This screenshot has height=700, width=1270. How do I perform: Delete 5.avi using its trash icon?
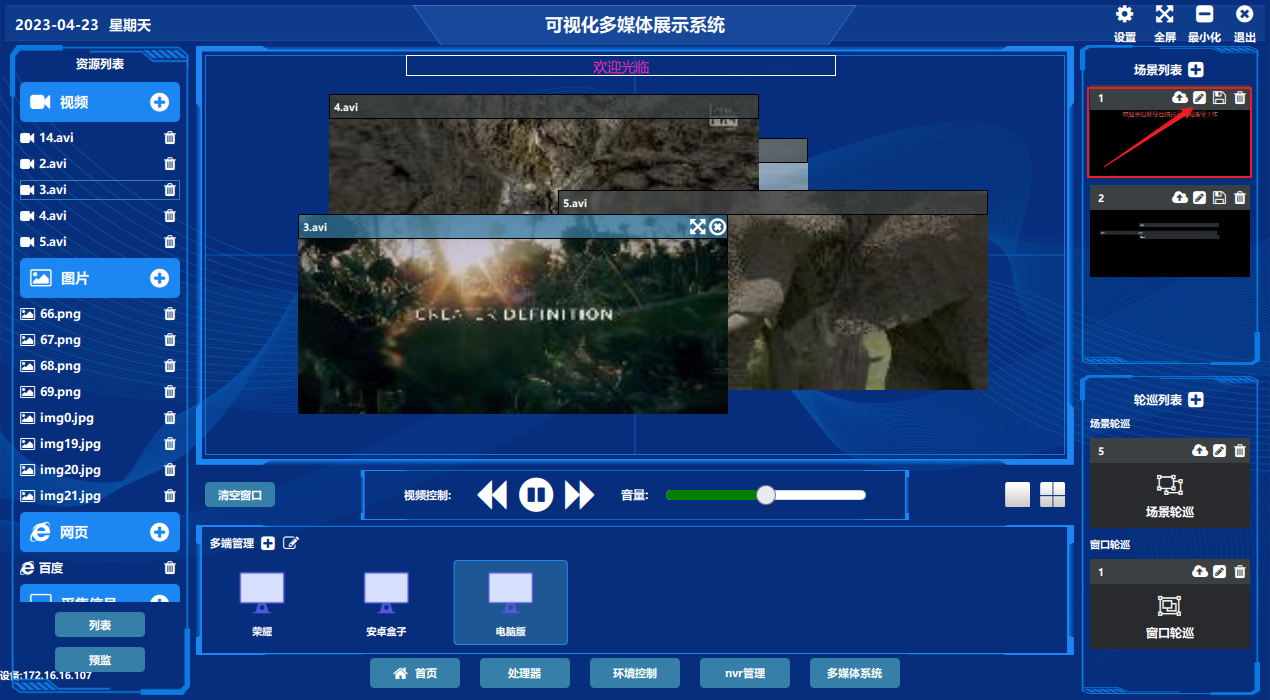click(x=170, y=242)
